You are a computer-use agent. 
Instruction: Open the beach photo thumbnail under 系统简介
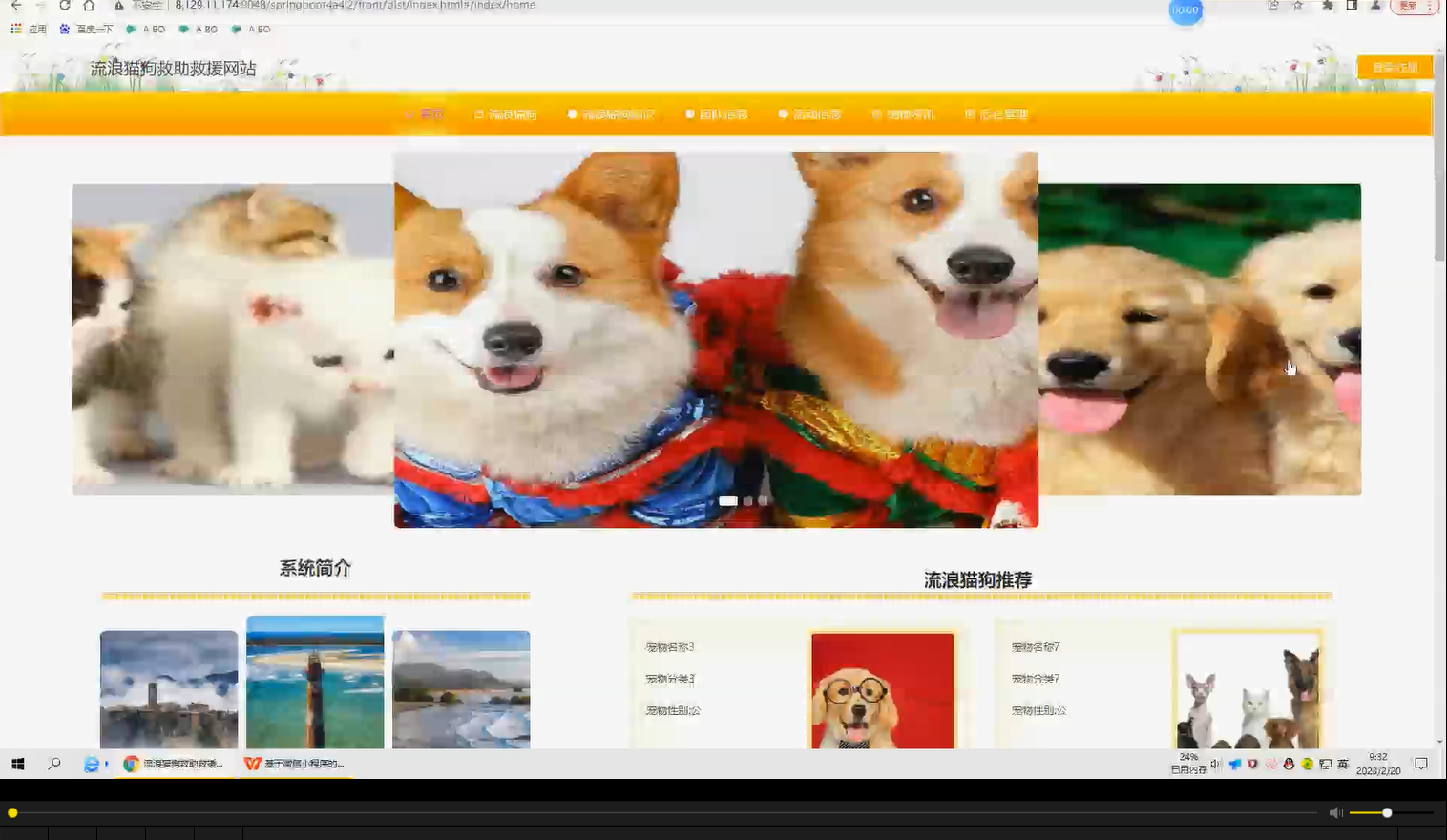314,682
